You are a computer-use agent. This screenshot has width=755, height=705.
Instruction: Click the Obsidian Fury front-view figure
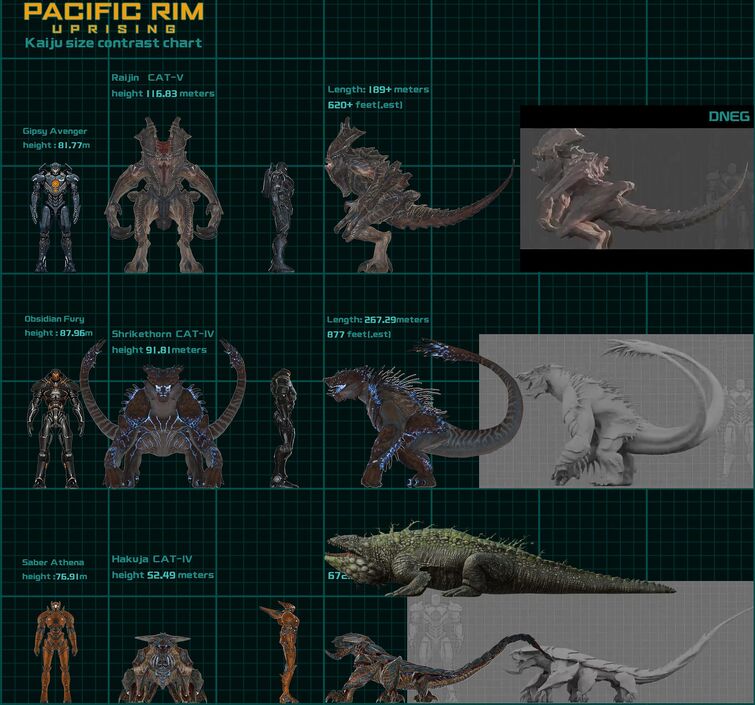tap(56, 428)
